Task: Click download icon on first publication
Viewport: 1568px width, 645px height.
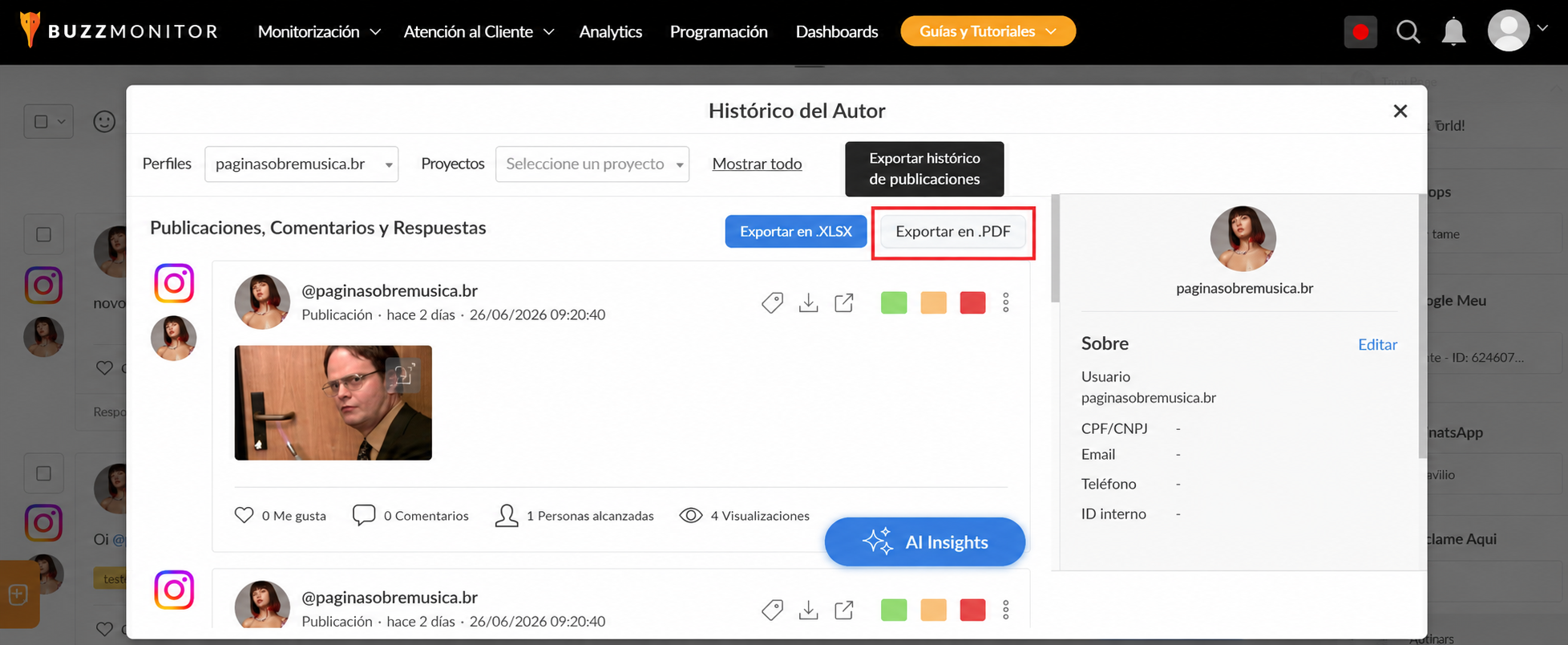Action: pyautogui.click(x=808, y=302)
